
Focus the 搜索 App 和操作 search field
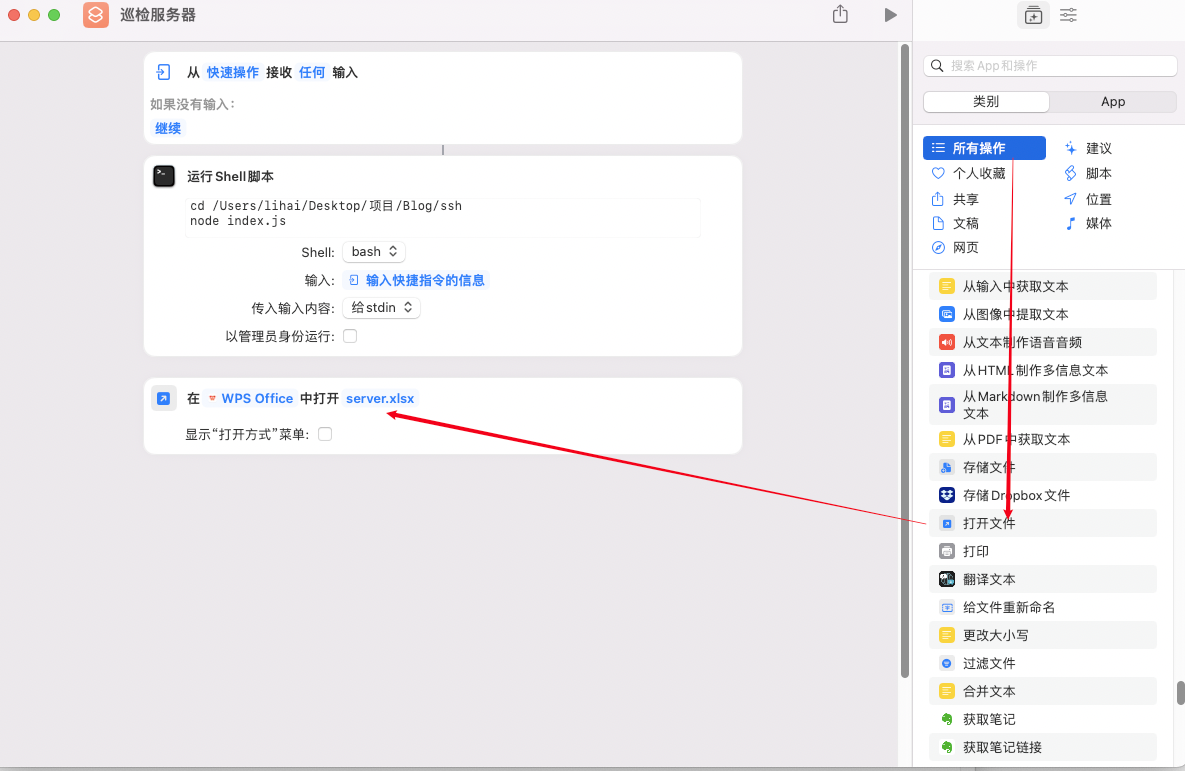point(1050,66)
